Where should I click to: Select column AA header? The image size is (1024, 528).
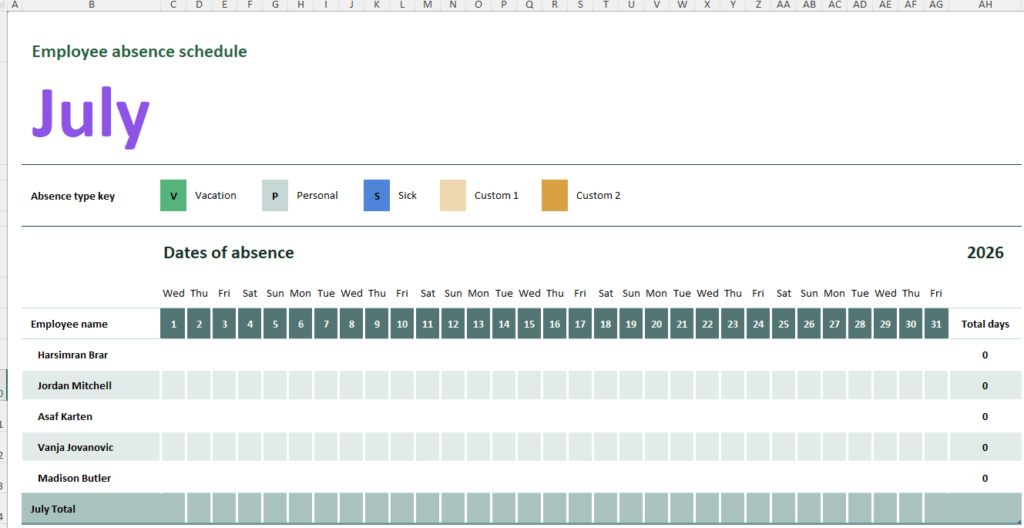pos(784,5)
